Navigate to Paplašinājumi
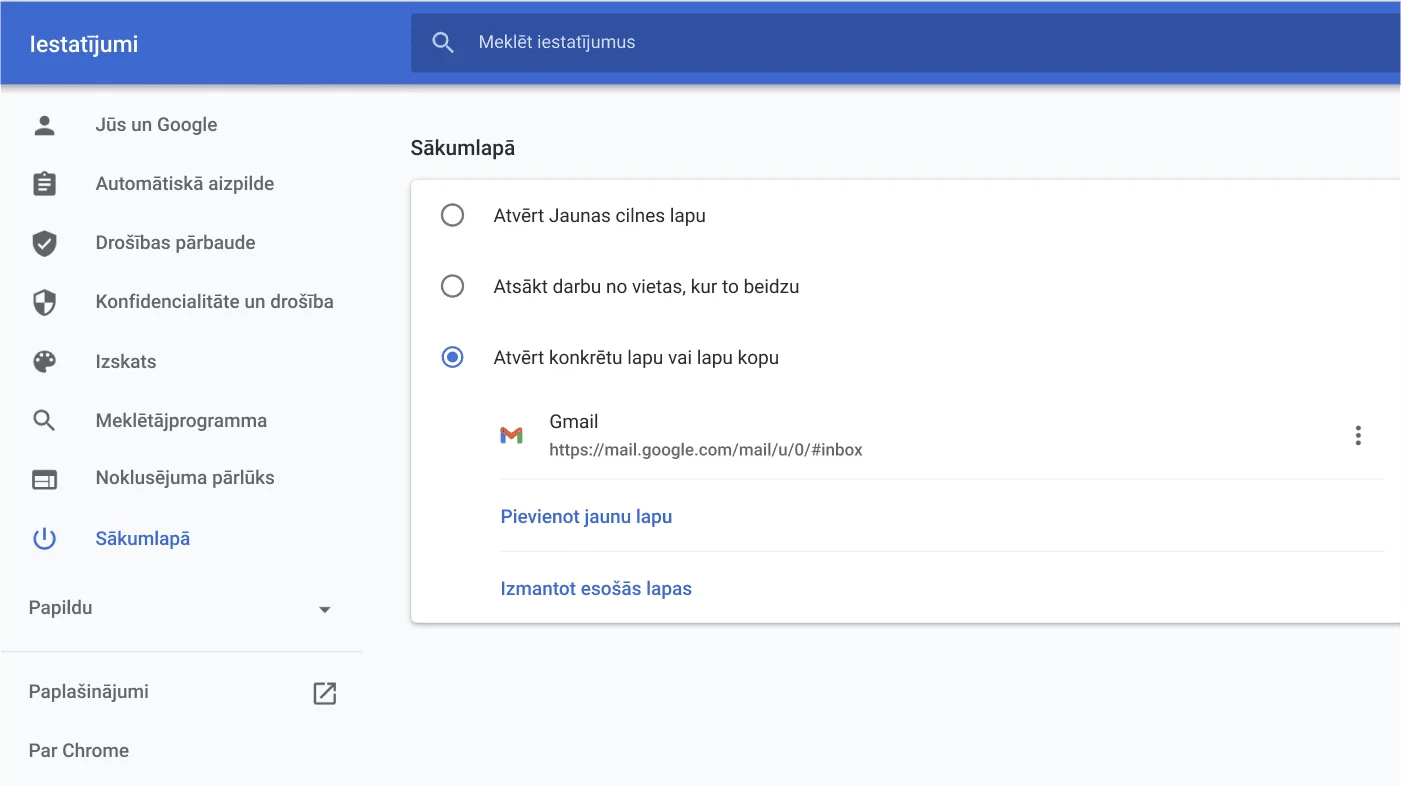The image size is (1401, 786). pyautogui.click(x=89, y=691)
